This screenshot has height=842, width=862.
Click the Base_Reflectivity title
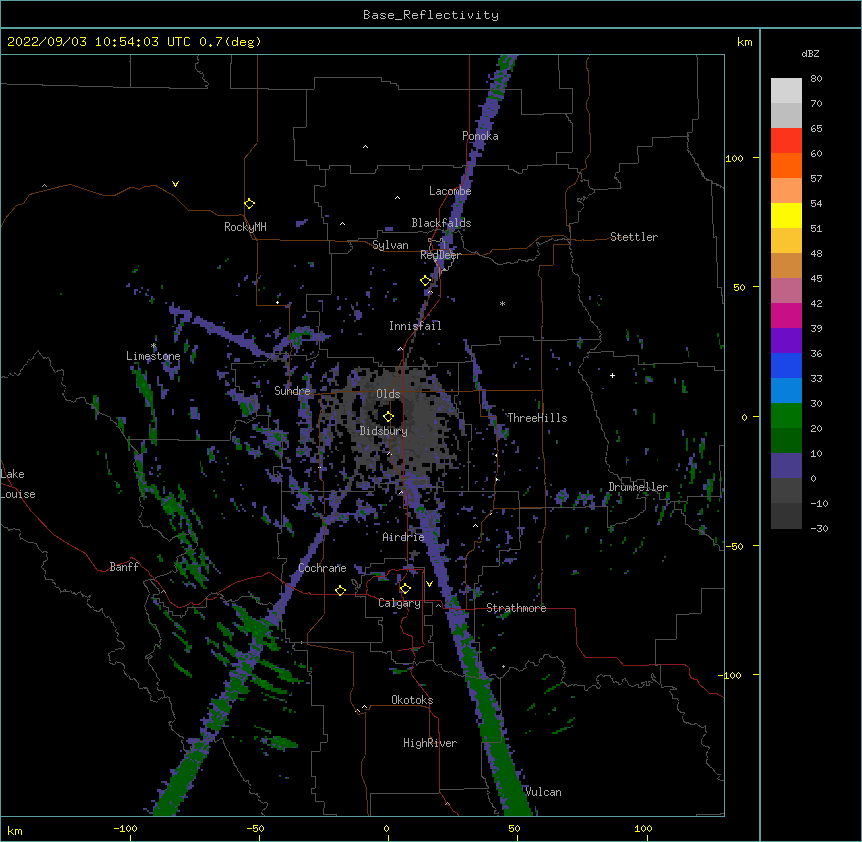431,15
